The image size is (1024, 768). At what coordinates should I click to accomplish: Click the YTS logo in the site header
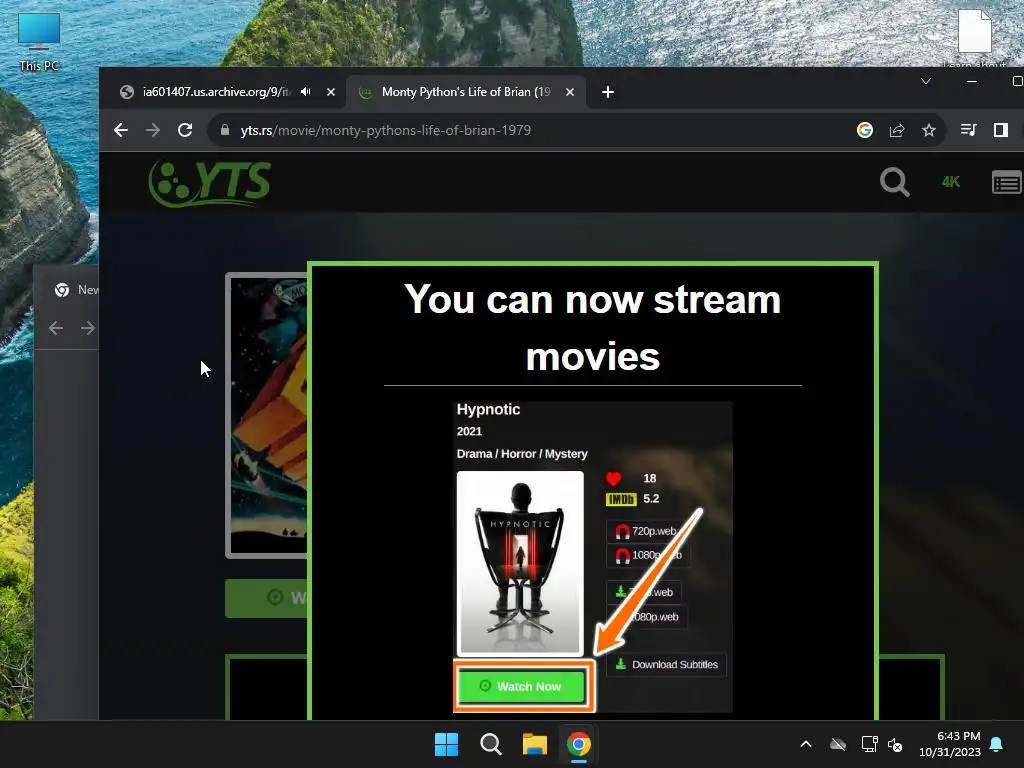coord(210,183)
